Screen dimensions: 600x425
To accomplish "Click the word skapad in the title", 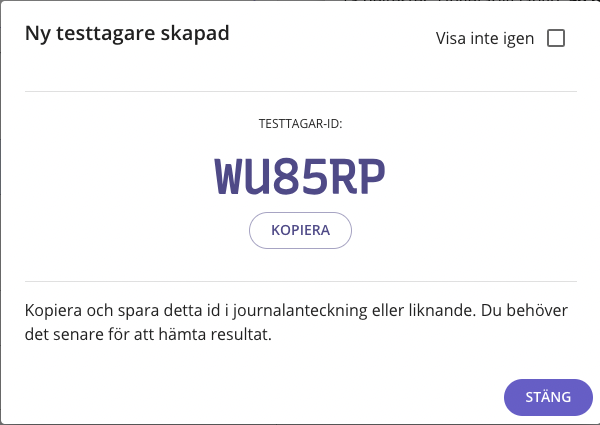I will click(x=195, y=34).
